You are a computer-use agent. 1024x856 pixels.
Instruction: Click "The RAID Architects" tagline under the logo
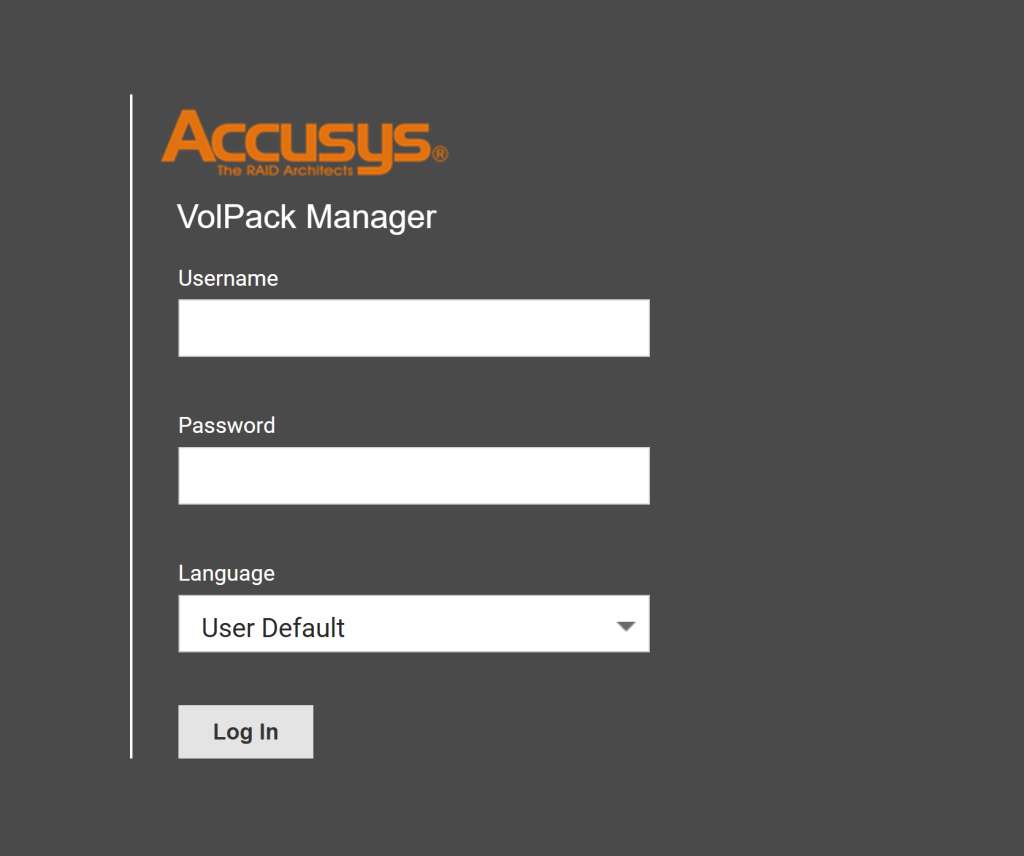coord(285,170)
